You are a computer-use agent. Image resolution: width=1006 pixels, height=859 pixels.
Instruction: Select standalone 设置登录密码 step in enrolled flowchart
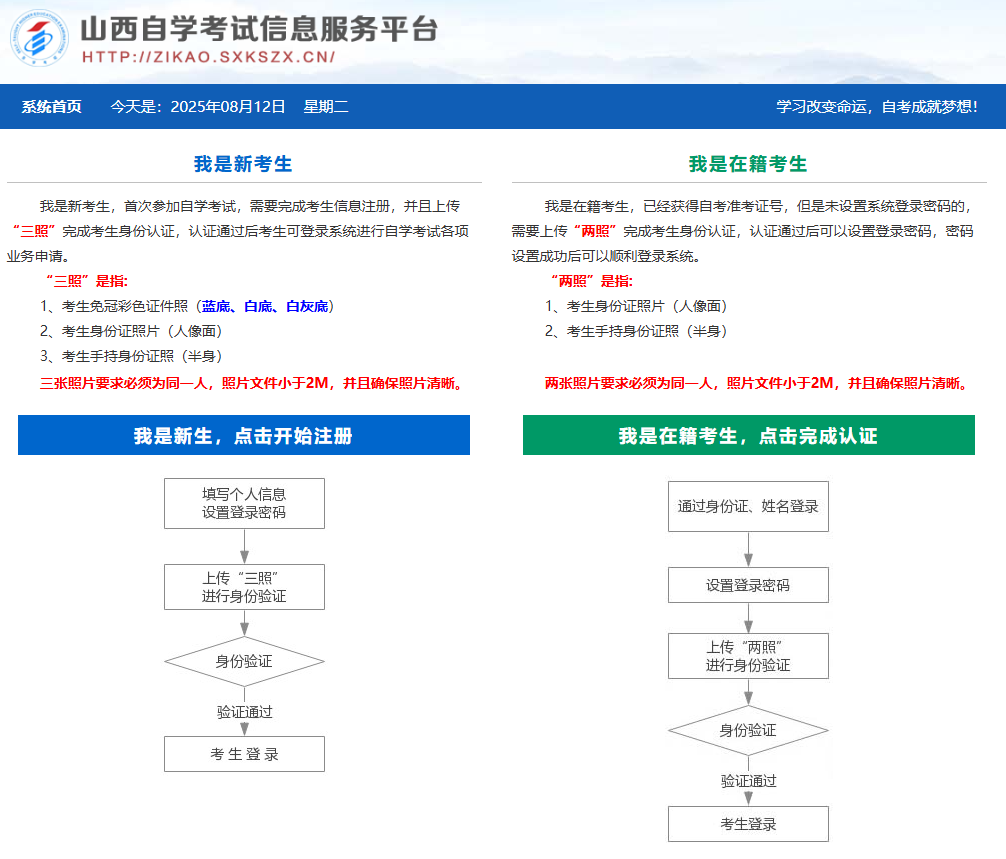tap(748, 585)
